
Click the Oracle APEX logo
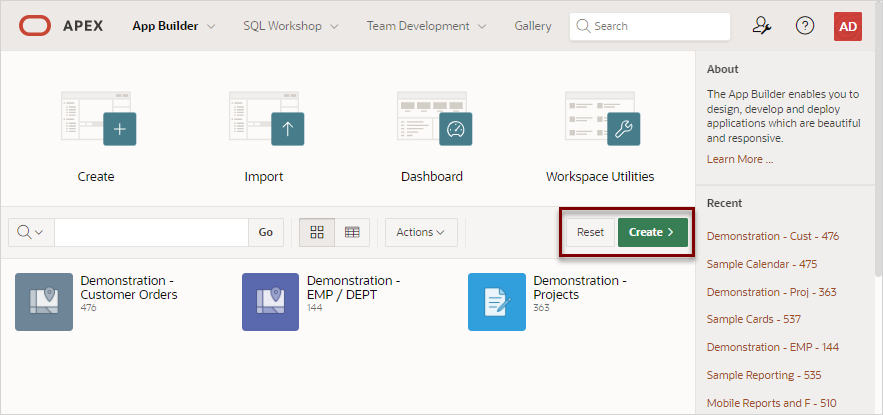pyautogui.click(x=61, y=26)
